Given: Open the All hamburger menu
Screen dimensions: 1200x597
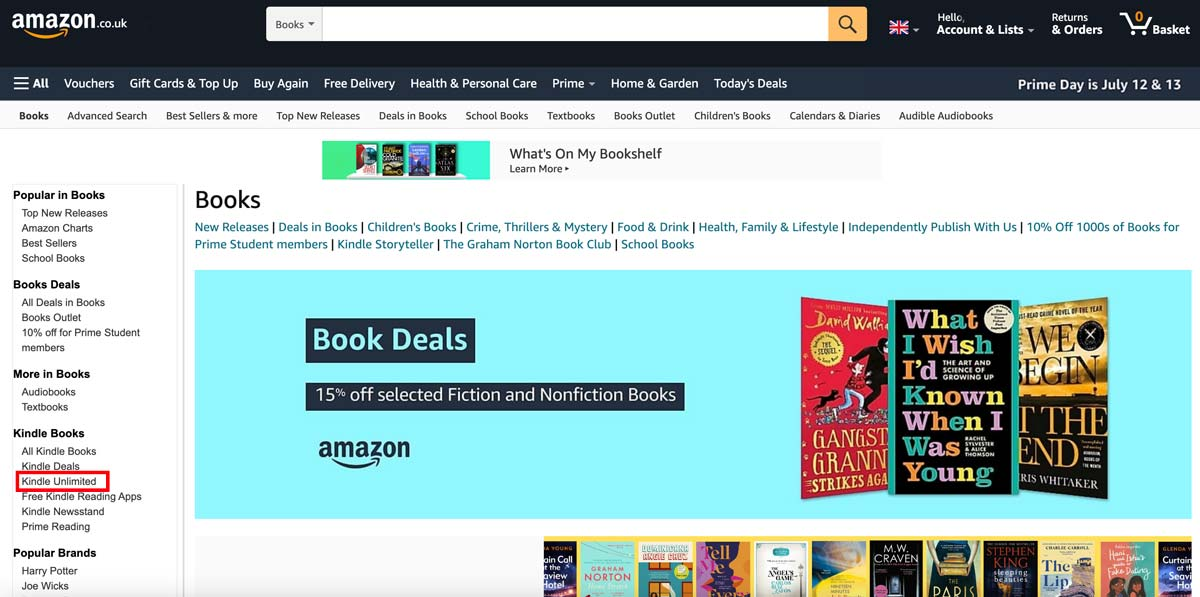Looking at the screenshot, I should (x=31, y=84).
